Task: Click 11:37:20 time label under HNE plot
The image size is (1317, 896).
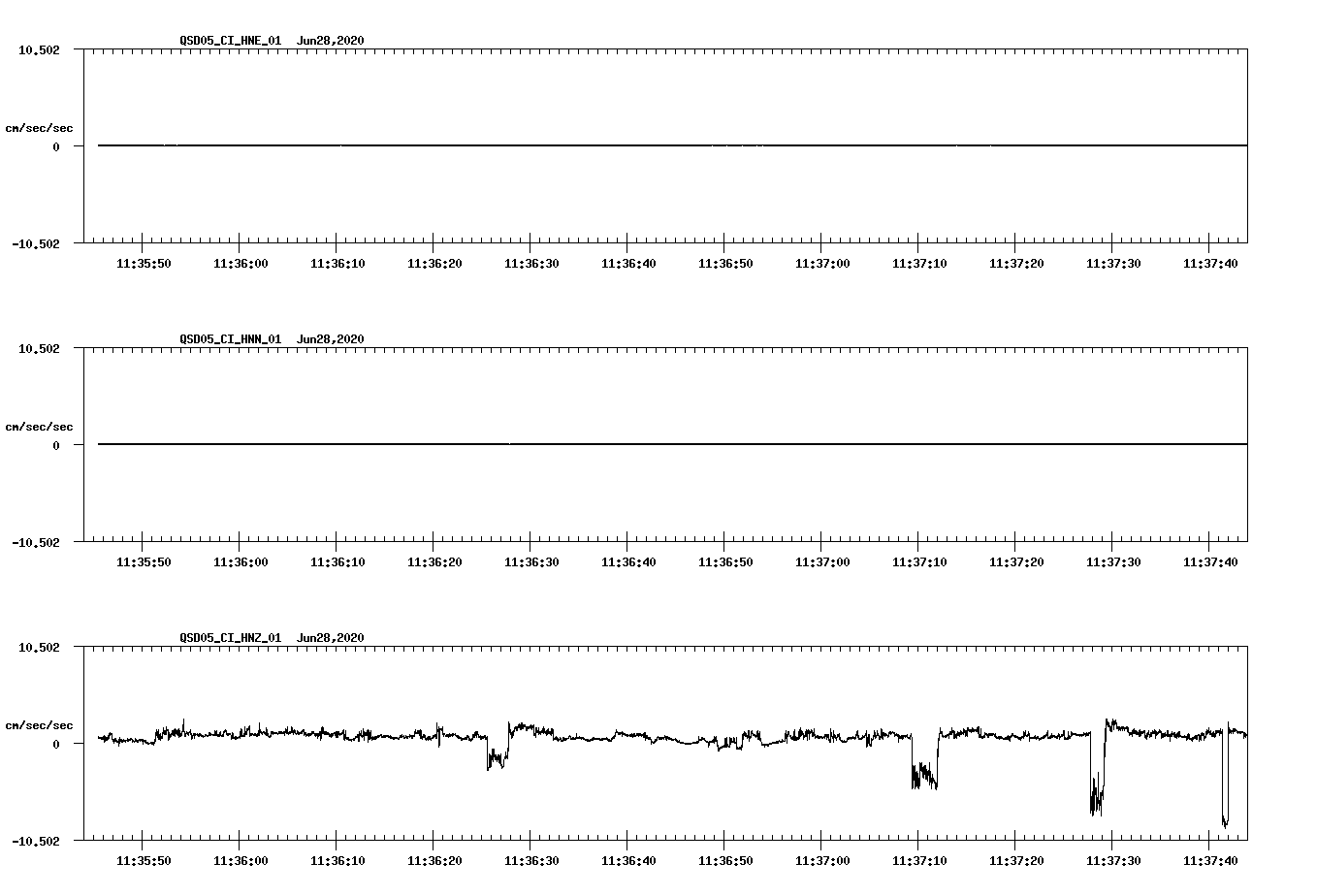Action: pyautogui.click(x=1016, y=264)
